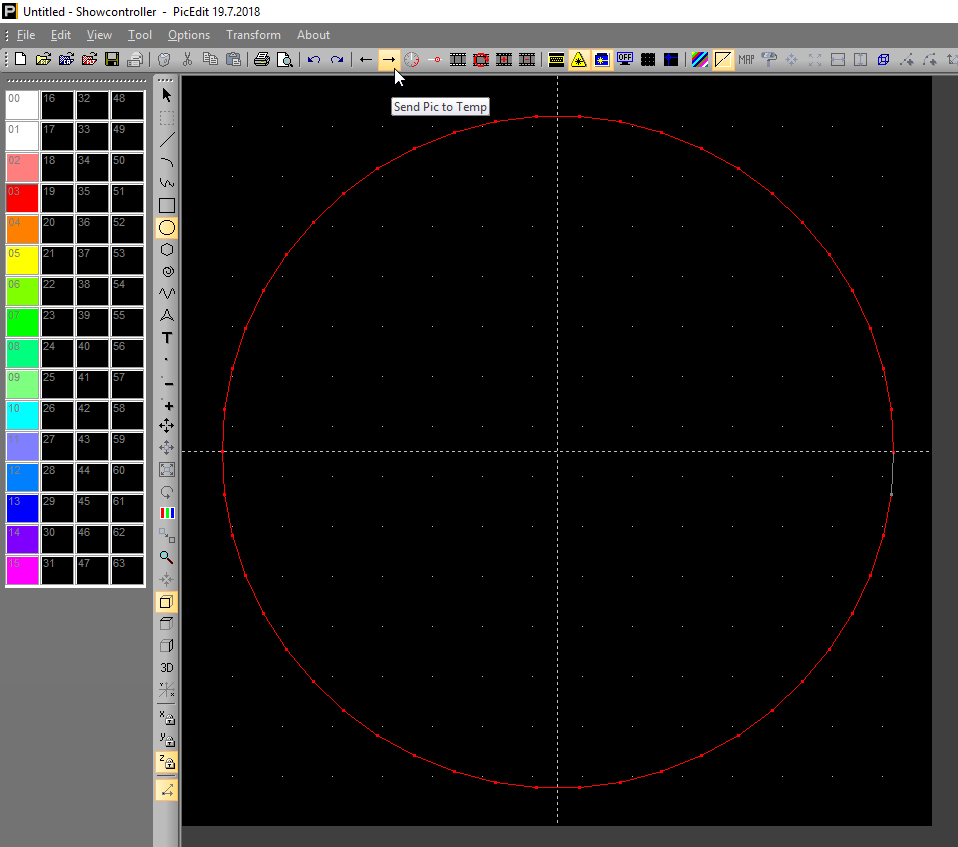Pick the Text tool
The width and height of the screenshot is (958, 847).
coord(167,338)
